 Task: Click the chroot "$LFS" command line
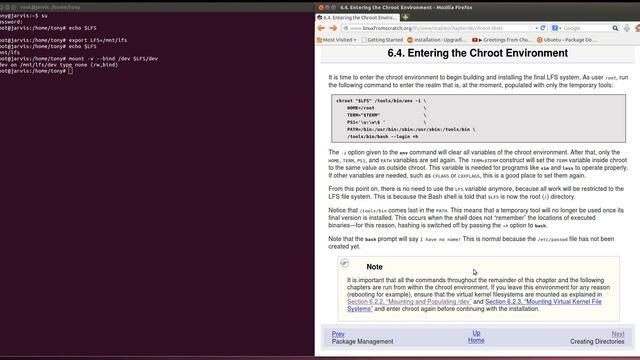coord(381,101)
